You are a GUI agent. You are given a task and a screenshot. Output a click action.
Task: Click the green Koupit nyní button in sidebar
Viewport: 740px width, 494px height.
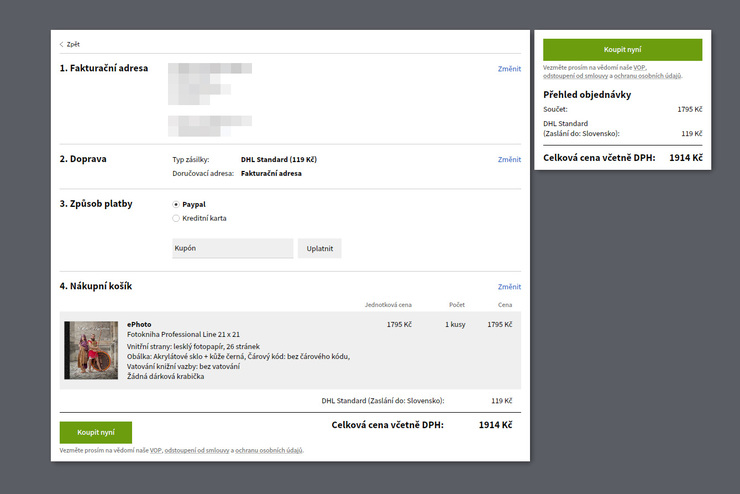point(622,50)
